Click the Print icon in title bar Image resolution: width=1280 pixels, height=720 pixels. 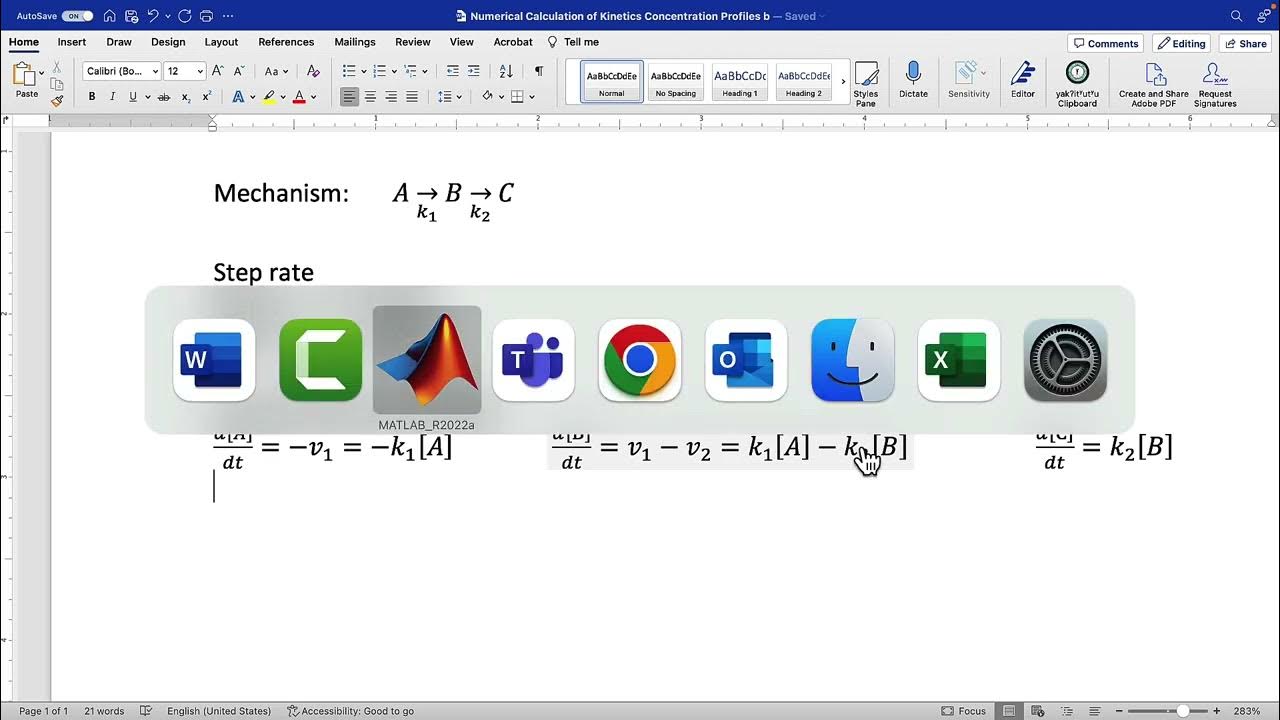[206, 16]
